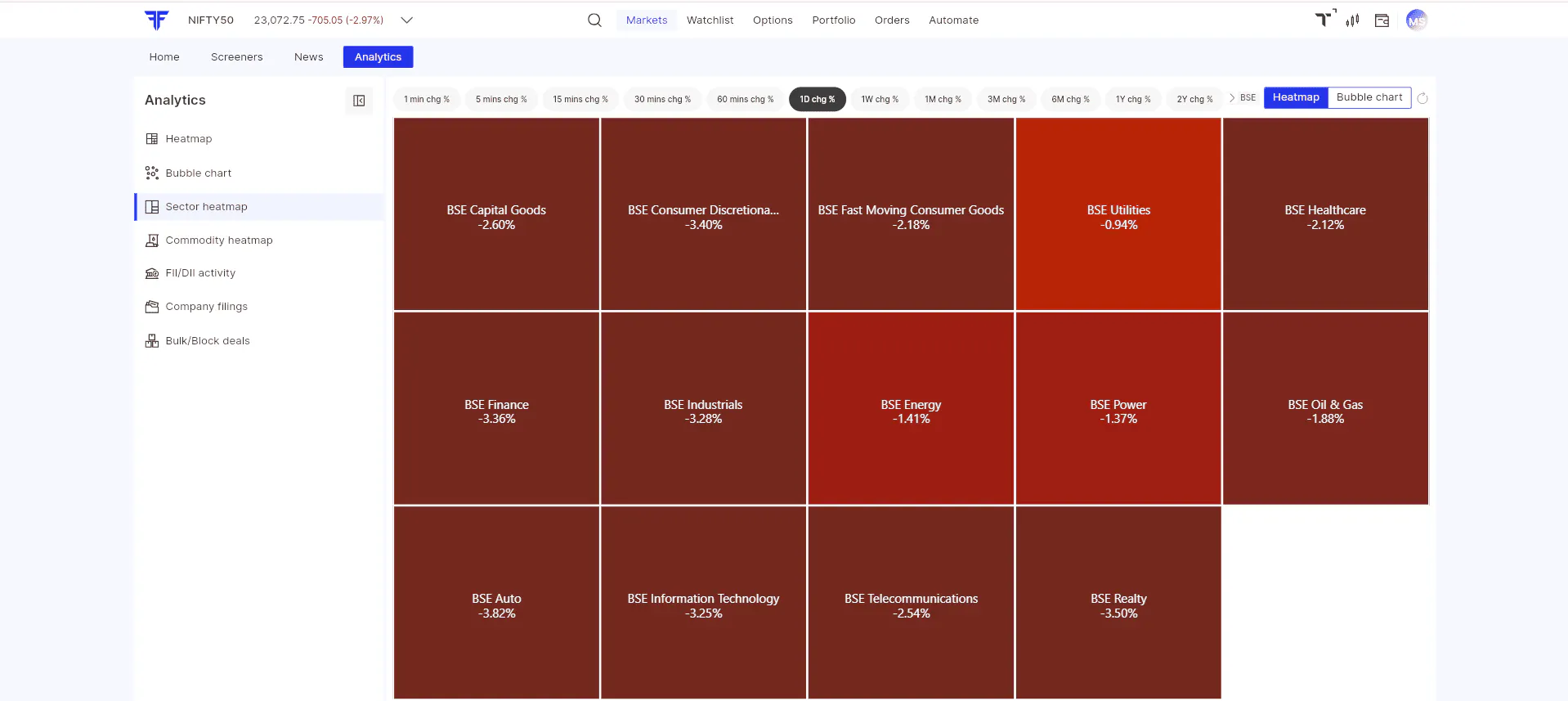Select the 1D chg % chip
The image size is (1568, 701).
818,100
